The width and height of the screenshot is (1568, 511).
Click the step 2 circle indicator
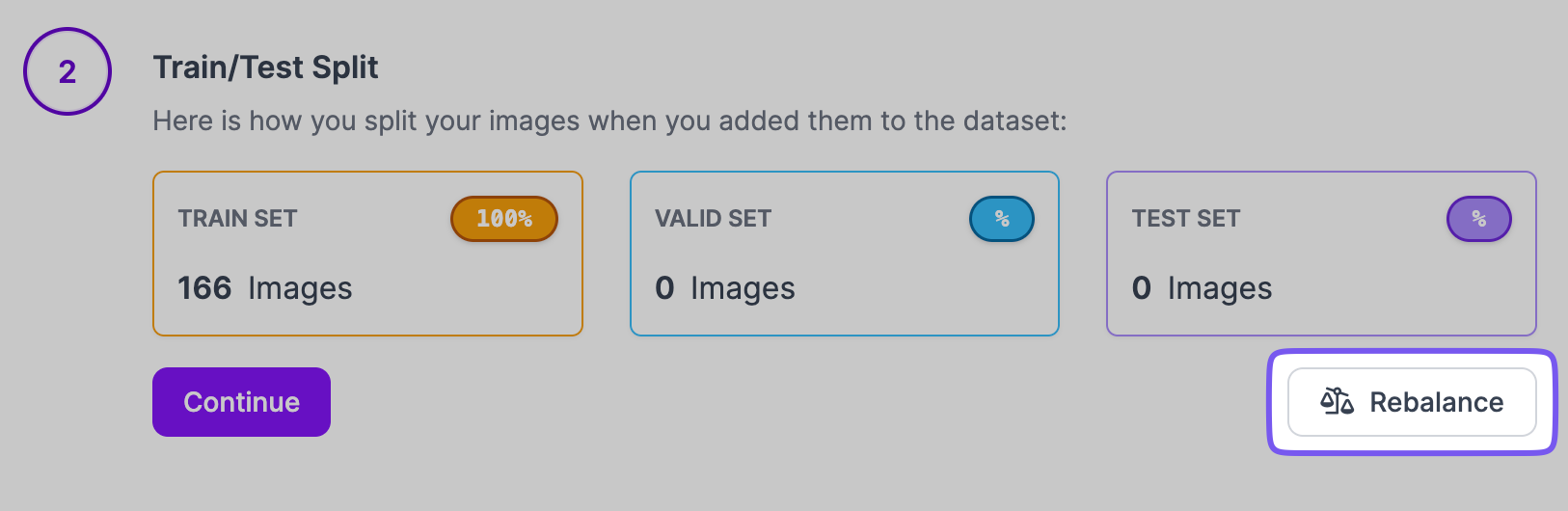click(68, 71)
